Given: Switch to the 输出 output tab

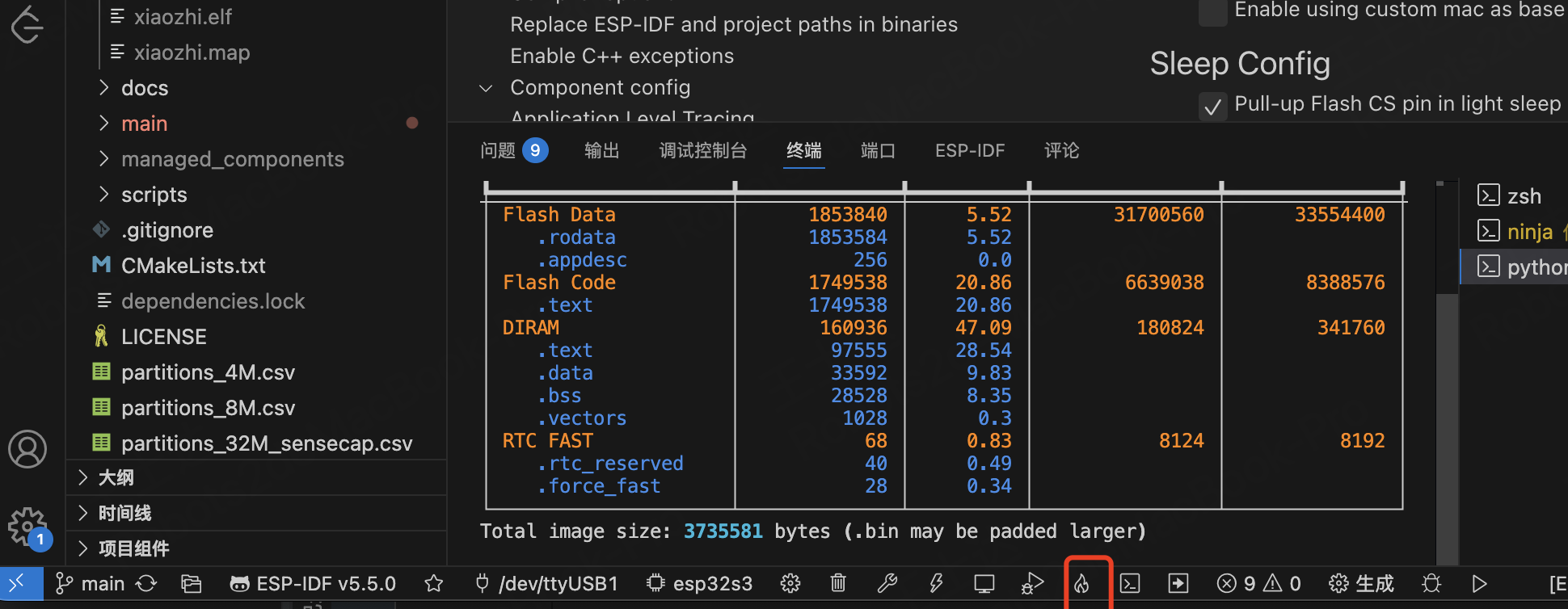Looking at the screenshot, I should click(x=601, y=150).
